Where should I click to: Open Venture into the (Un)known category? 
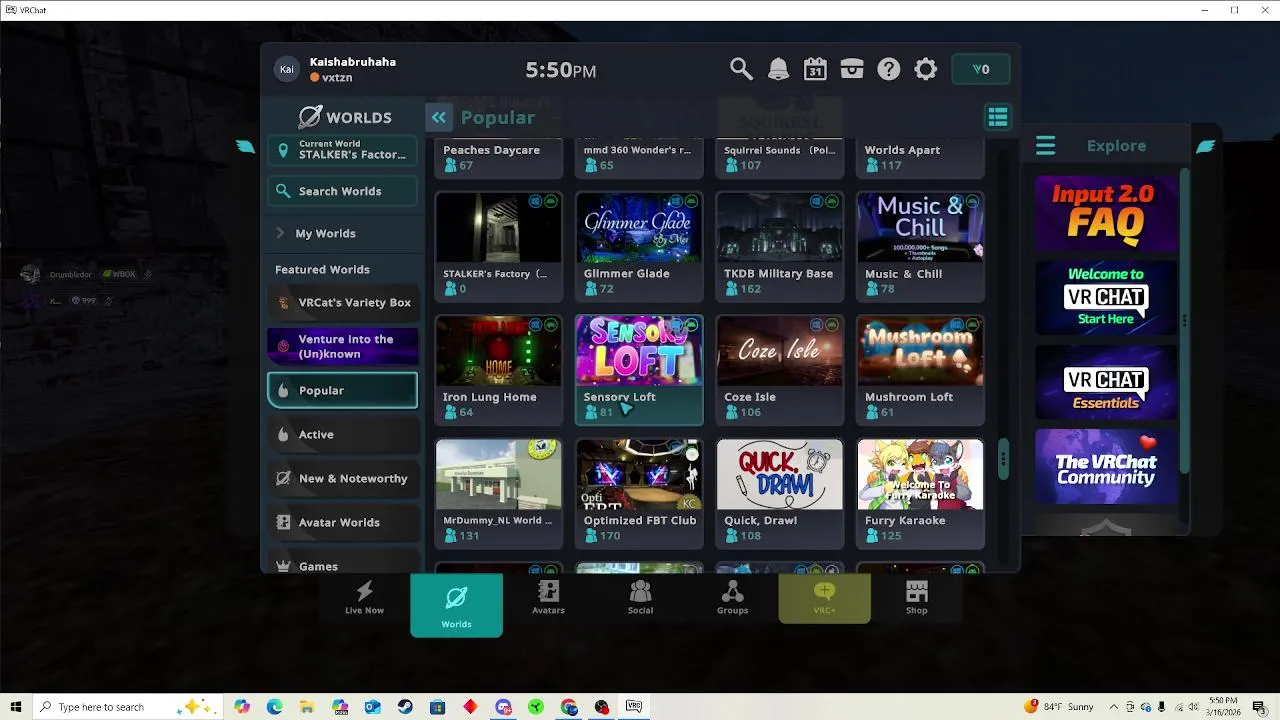click(343, 346)
